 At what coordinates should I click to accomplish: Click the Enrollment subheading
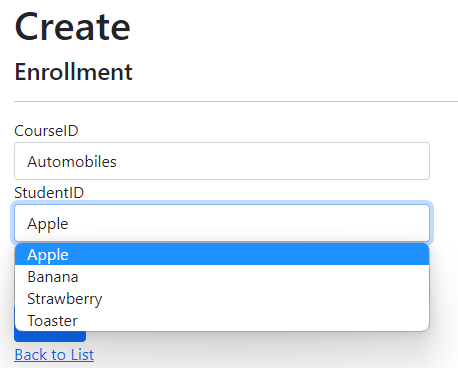[74, 72]
